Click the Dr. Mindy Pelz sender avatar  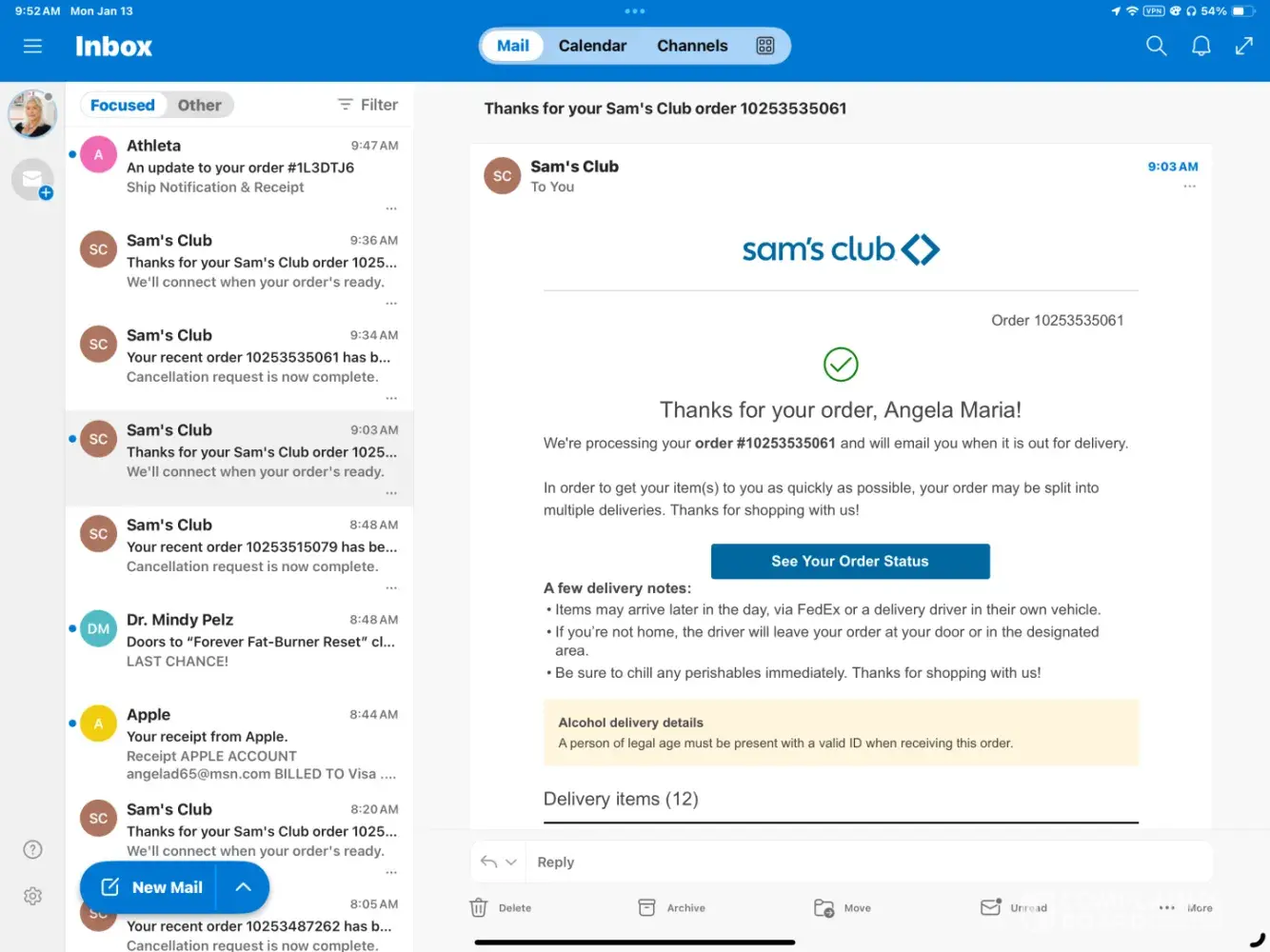(98, 628)
